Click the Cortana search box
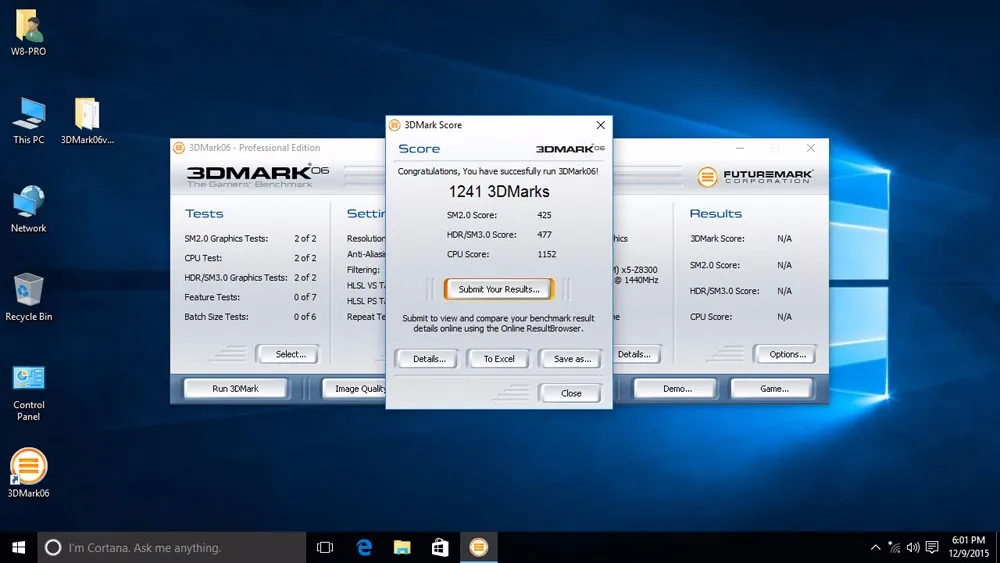The width and height of the screenshot is (1000, 563). pos(172,548)
